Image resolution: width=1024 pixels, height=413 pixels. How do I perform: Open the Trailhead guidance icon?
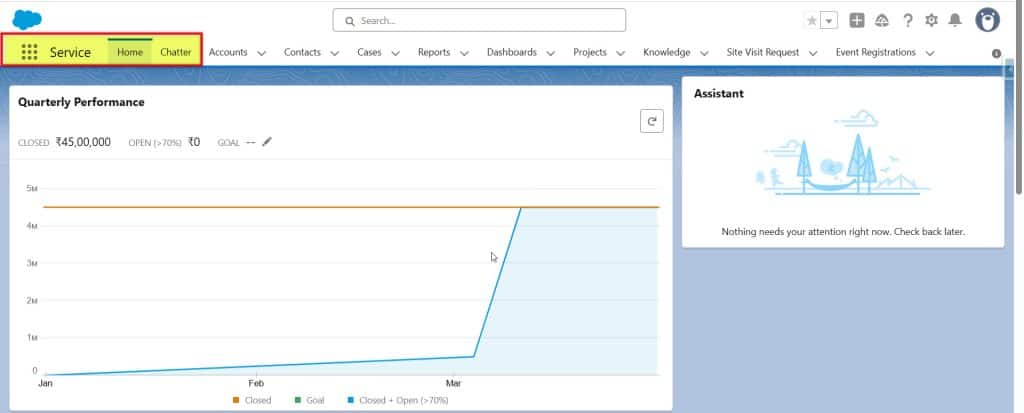click(x=882, y=20)
